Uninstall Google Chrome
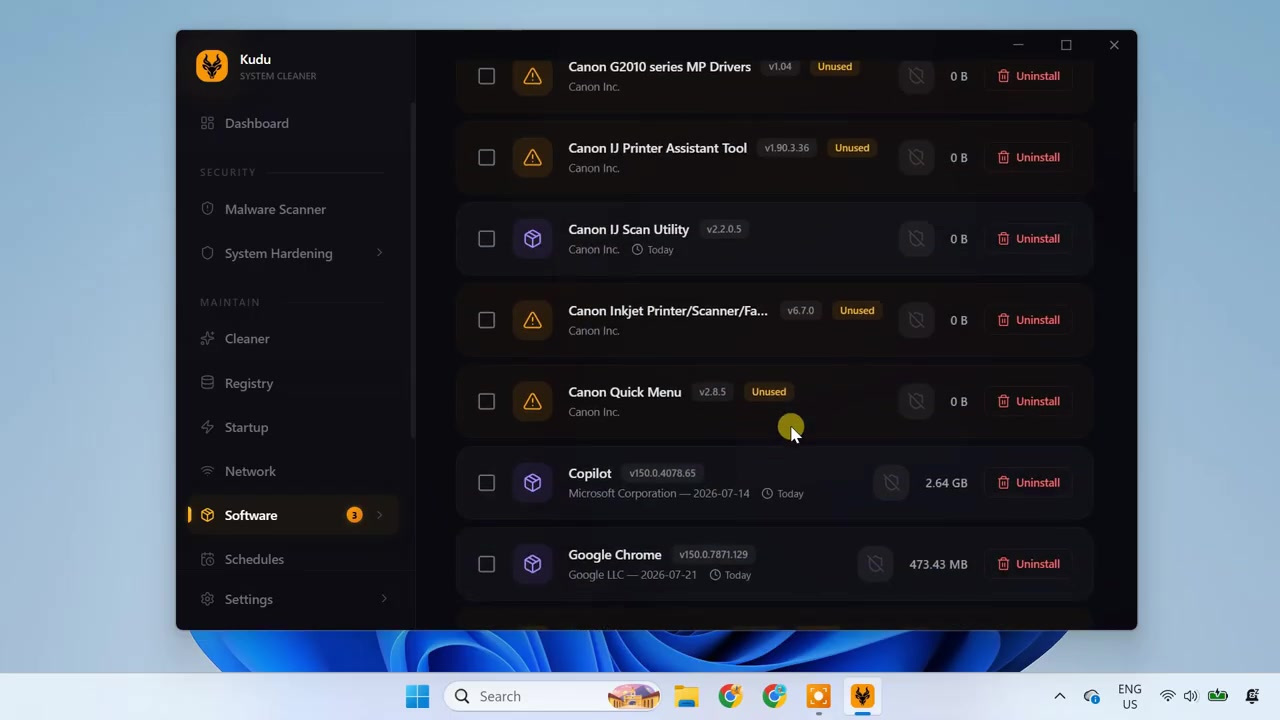Screen dimensions: 1280x720 point(1029,564)
